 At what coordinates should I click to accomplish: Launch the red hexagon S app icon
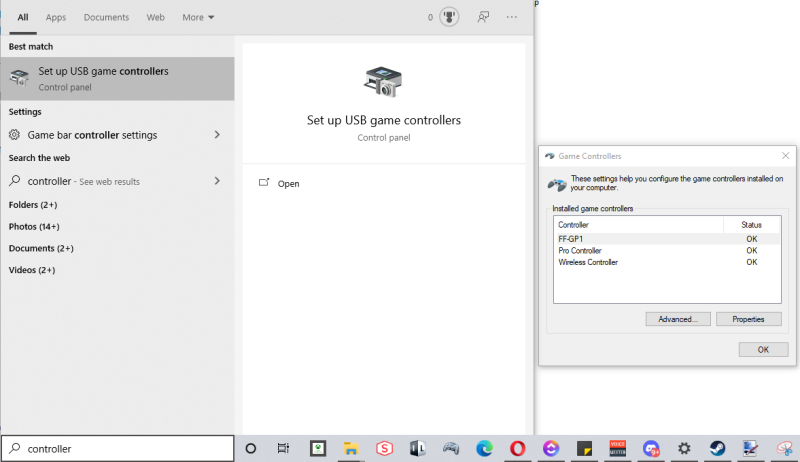tap(384, 448)
